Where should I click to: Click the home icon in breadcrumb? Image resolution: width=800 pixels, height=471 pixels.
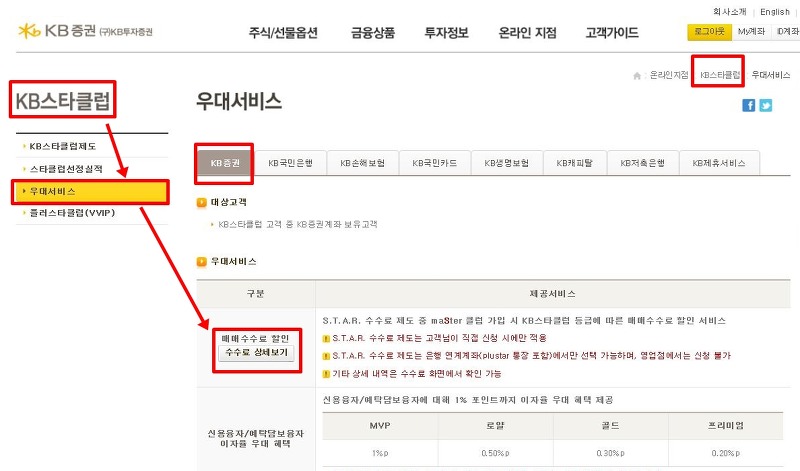click(637, 76)
